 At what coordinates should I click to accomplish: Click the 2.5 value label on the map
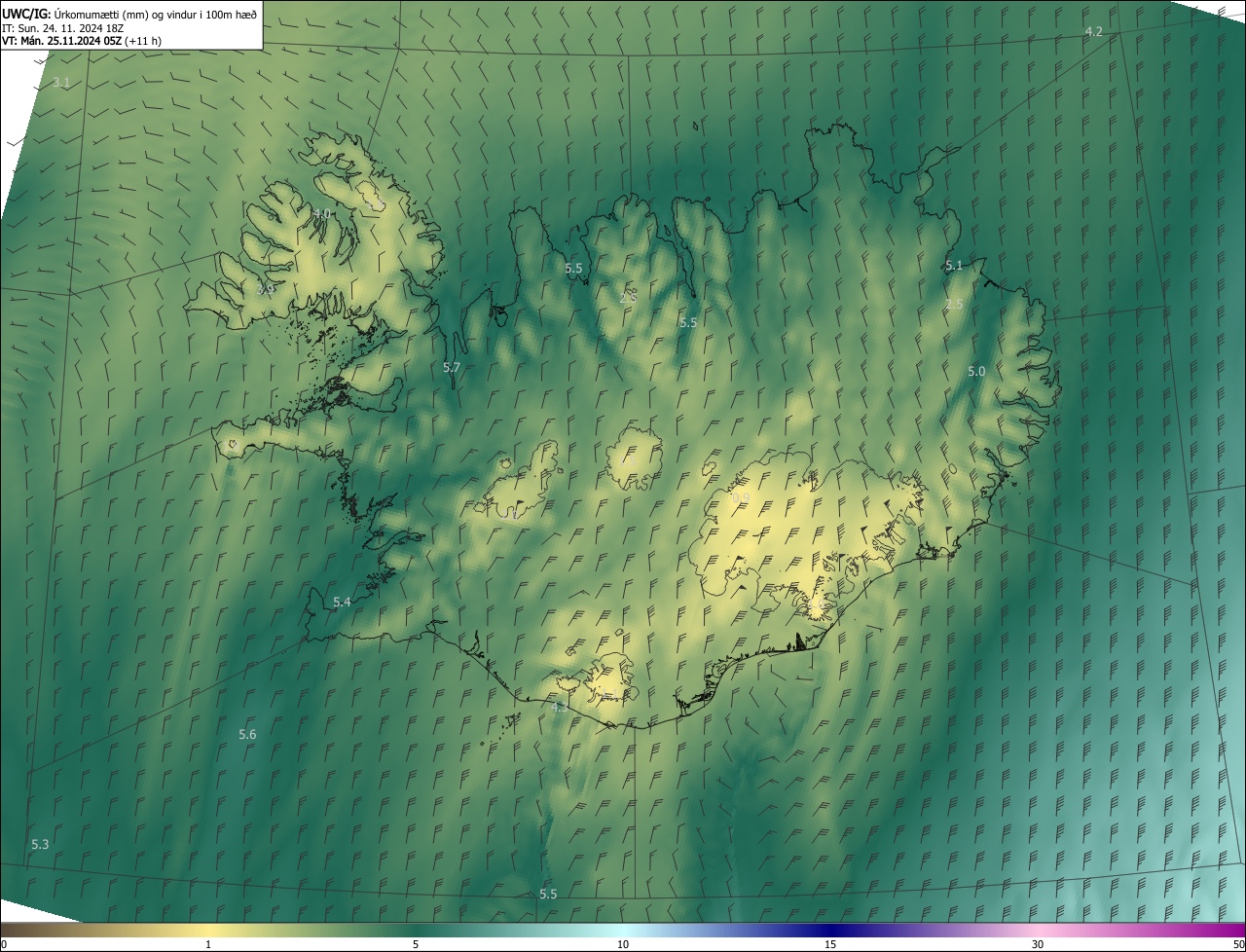pyautogui.click(x=954, y=305)
